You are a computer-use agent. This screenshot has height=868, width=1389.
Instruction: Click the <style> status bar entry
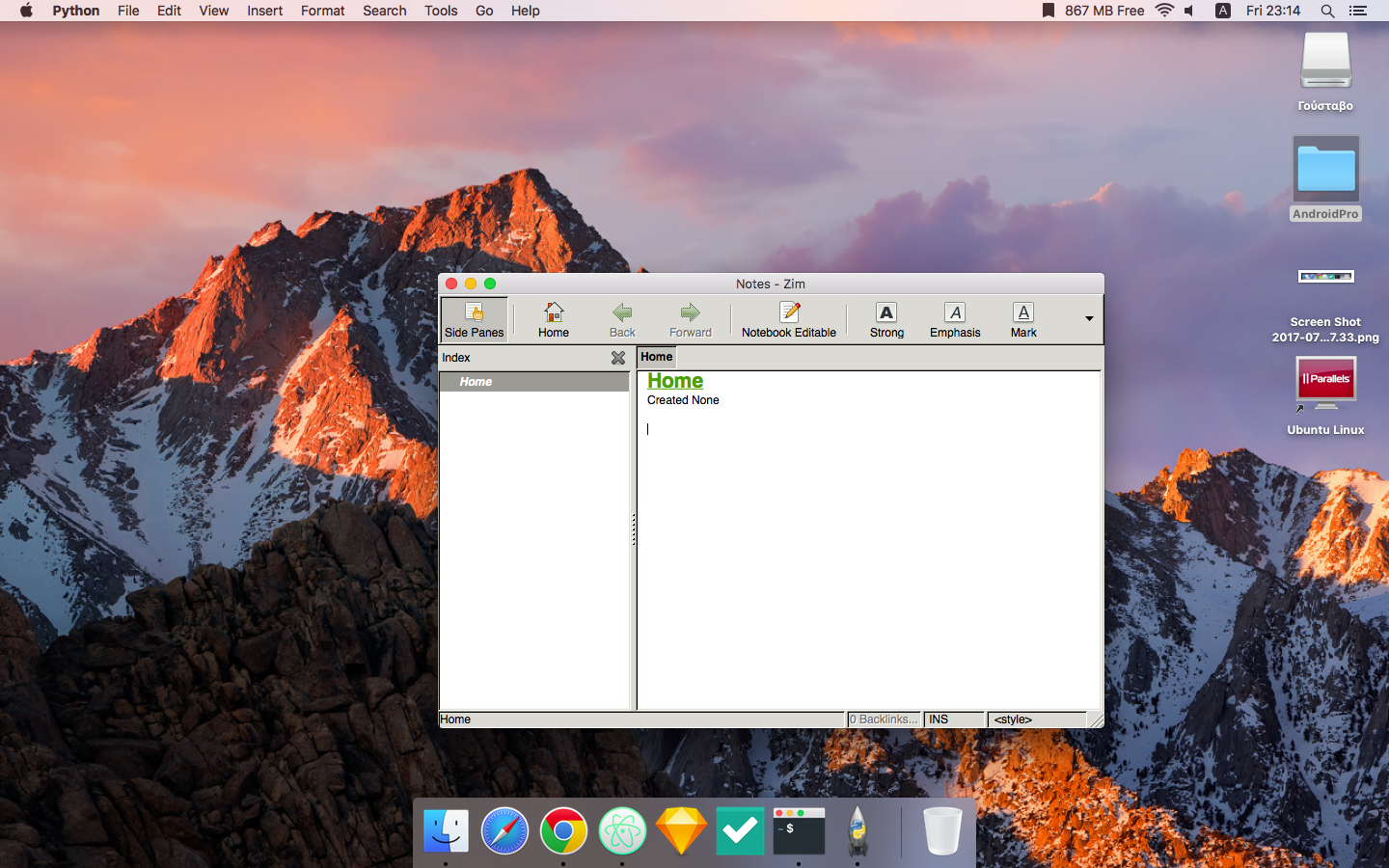1037,719
